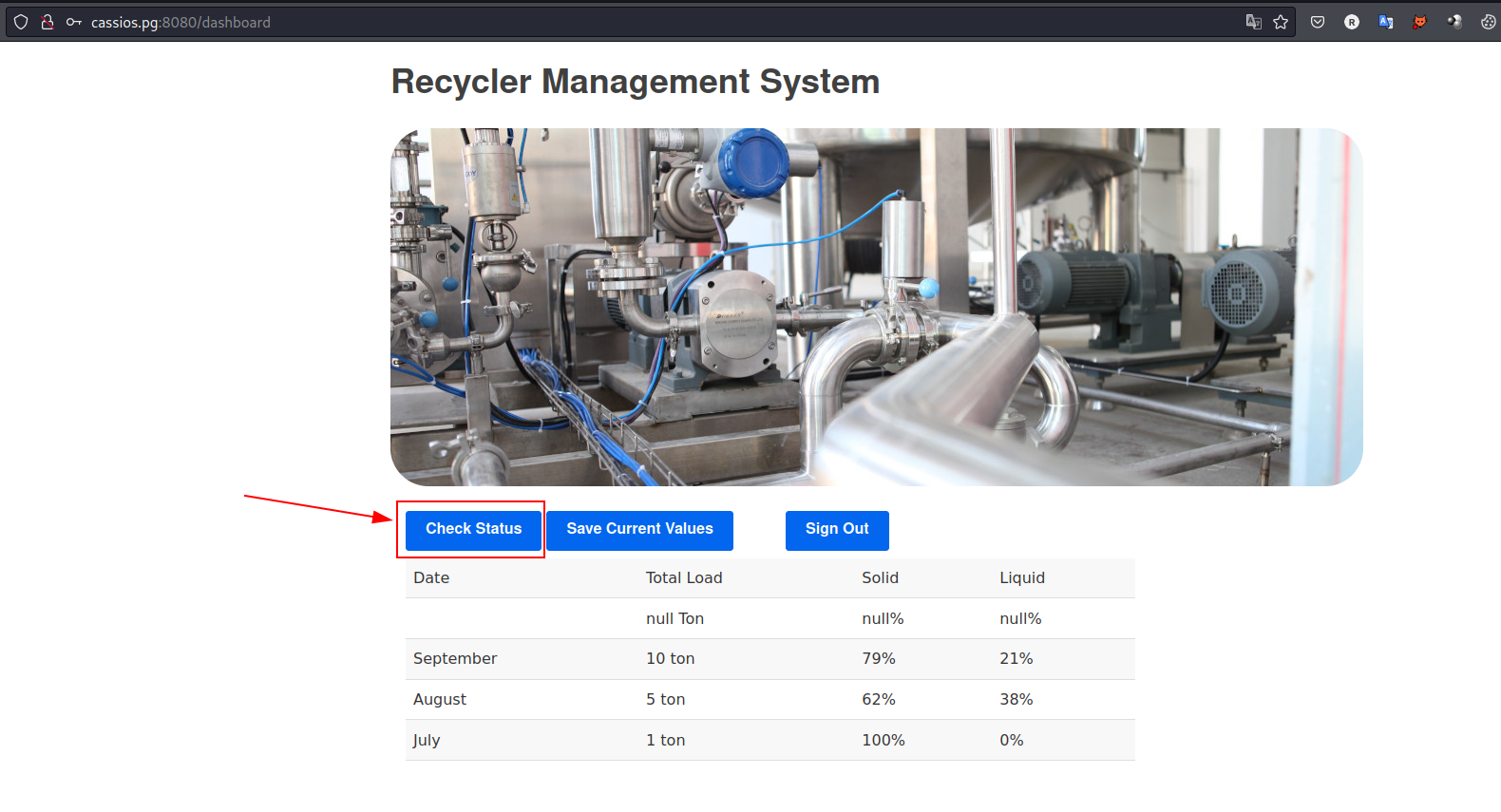This screenshot has width=1501, height=812.
Task: Click the Check Status button
Action: (473, 529)
